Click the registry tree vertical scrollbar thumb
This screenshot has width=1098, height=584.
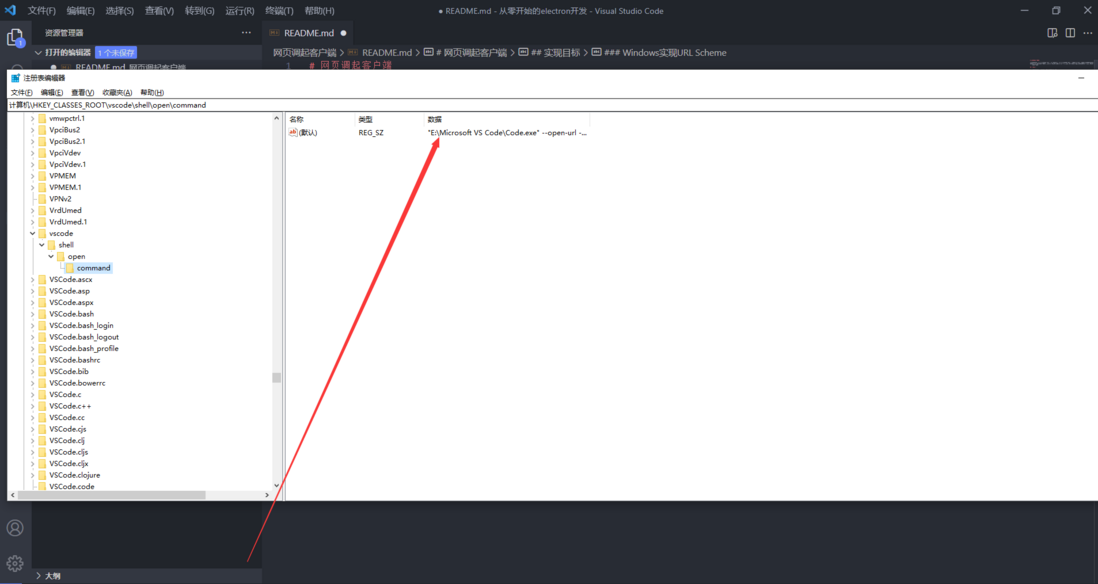click(x=277, y=377)
